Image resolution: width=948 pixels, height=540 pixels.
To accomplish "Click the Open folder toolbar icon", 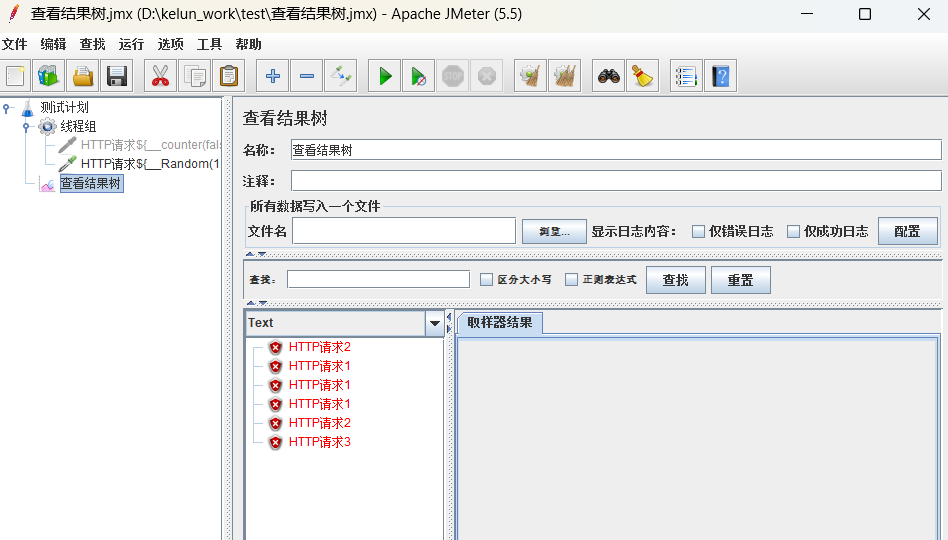I will [83, 76].
